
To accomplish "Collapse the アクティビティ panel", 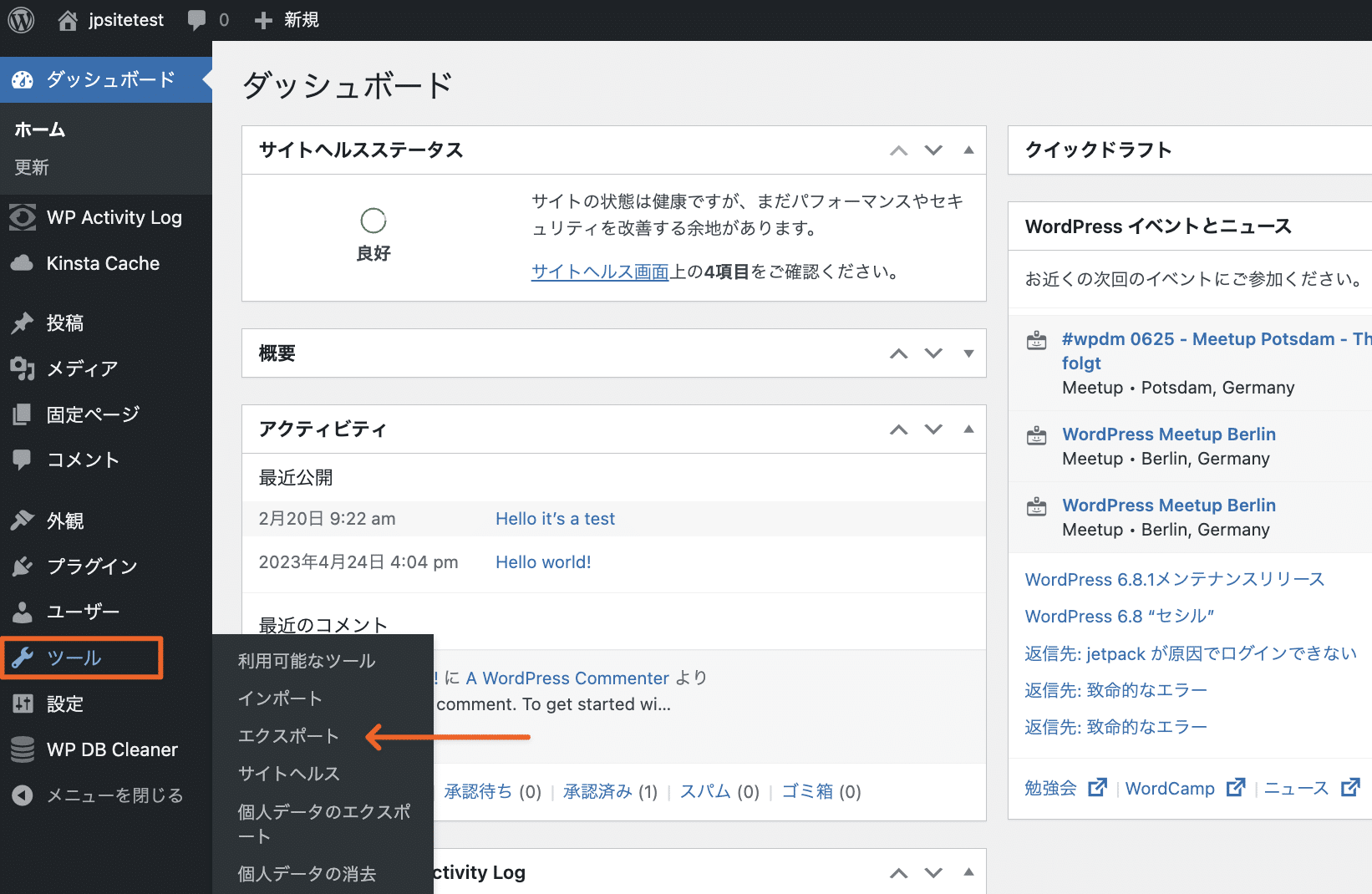I will coord(968,429).
